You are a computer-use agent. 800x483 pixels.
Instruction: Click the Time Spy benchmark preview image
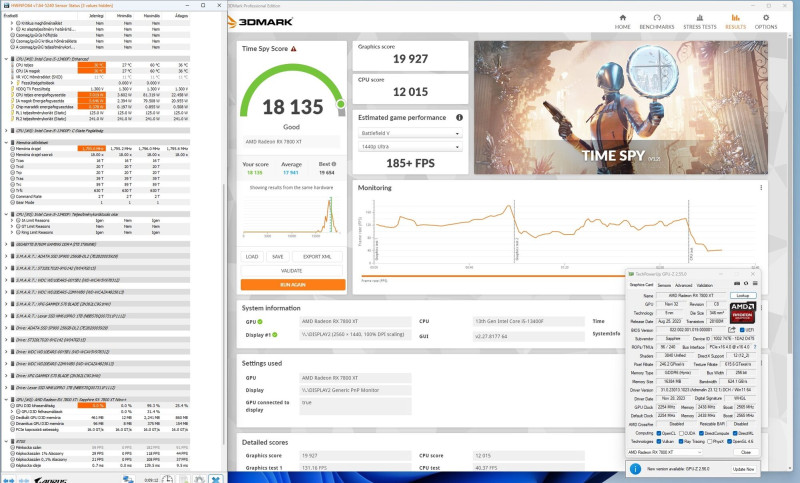click(x=620, y=108)
